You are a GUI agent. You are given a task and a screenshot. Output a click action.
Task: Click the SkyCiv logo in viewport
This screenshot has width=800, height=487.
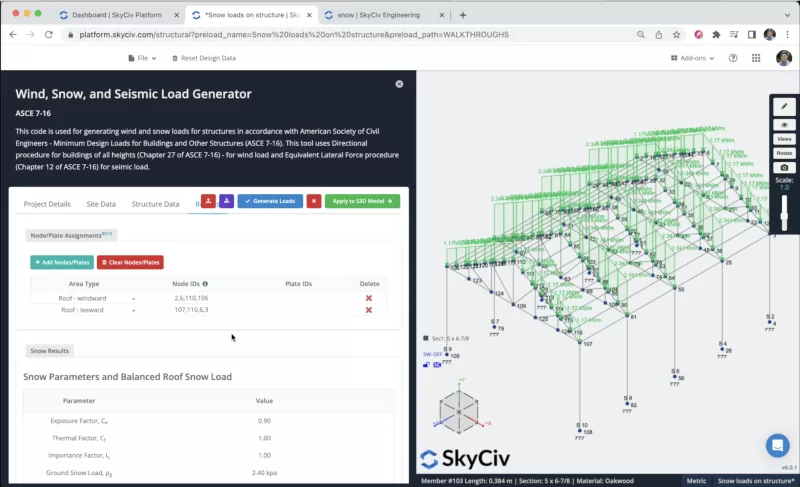(465, 458)
